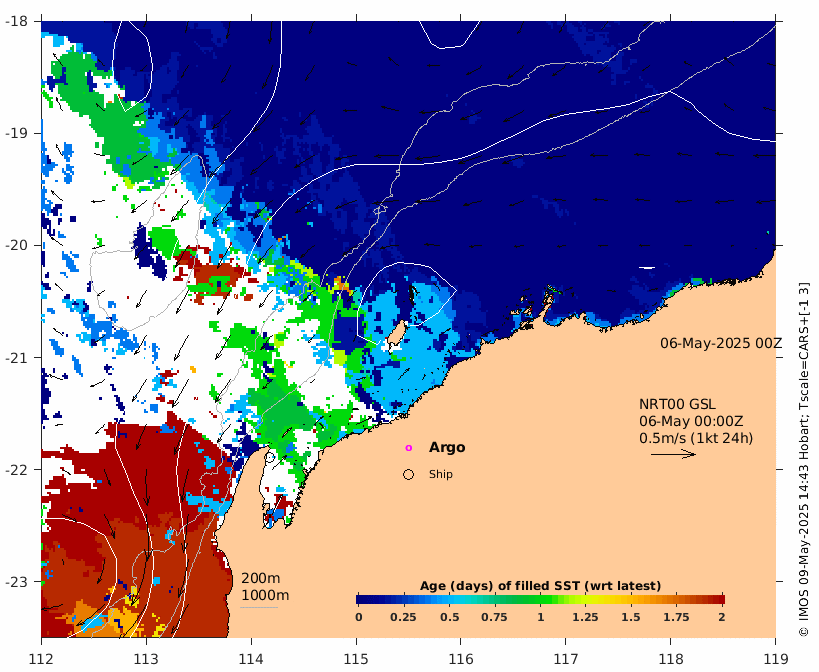This screenshot has width=819, height=672.
Task: Click the Ship circle marker in the legend
Action: click(x=408, y=474)
